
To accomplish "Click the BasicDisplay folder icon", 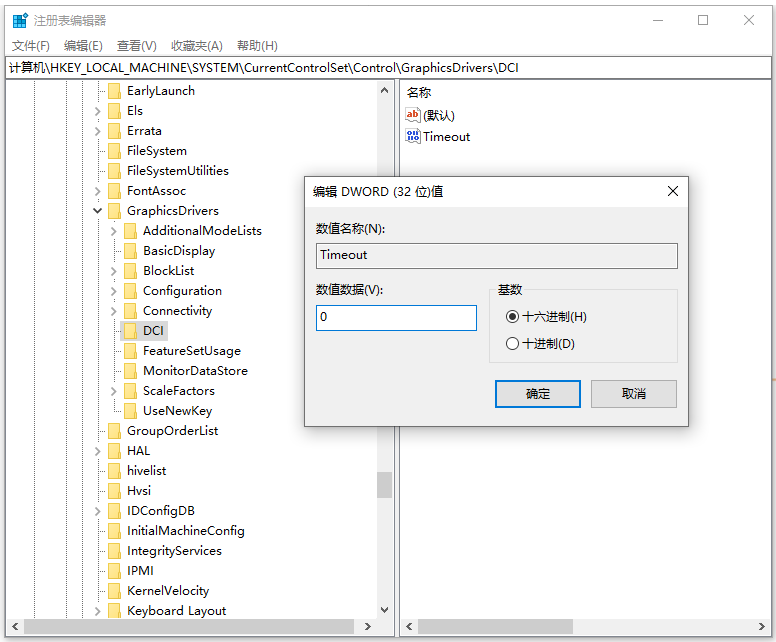I will click(x=130, y=251).
